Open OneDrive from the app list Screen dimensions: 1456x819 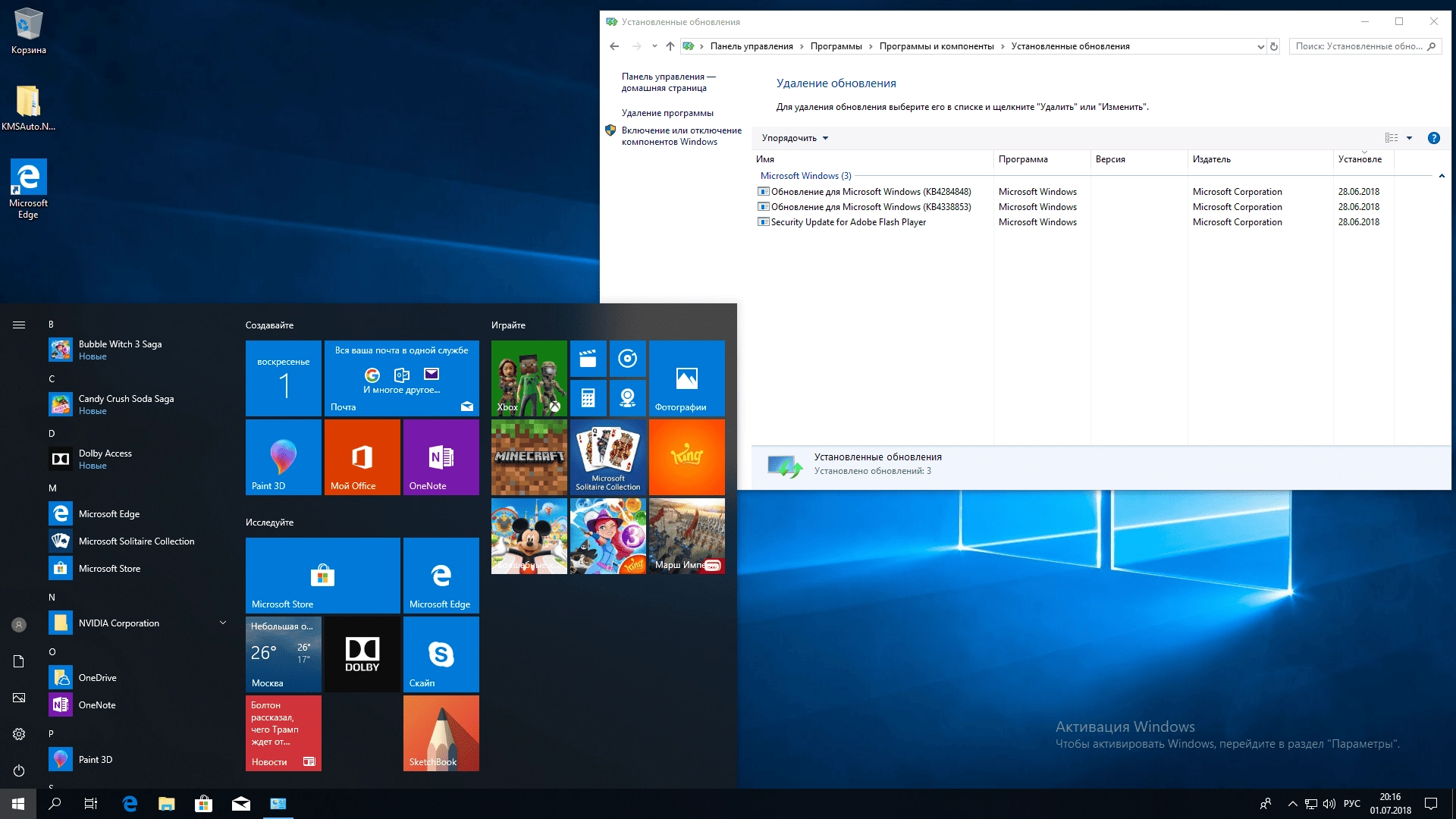tap(136, 678)
